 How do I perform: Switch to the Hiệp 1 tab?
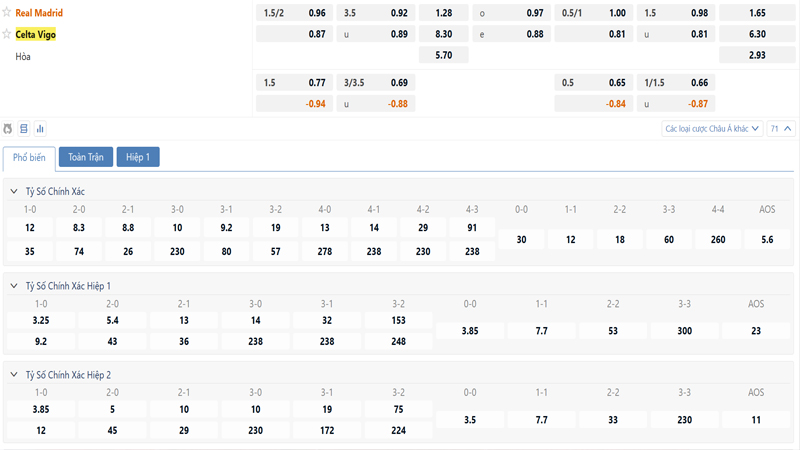coord(138,157)
